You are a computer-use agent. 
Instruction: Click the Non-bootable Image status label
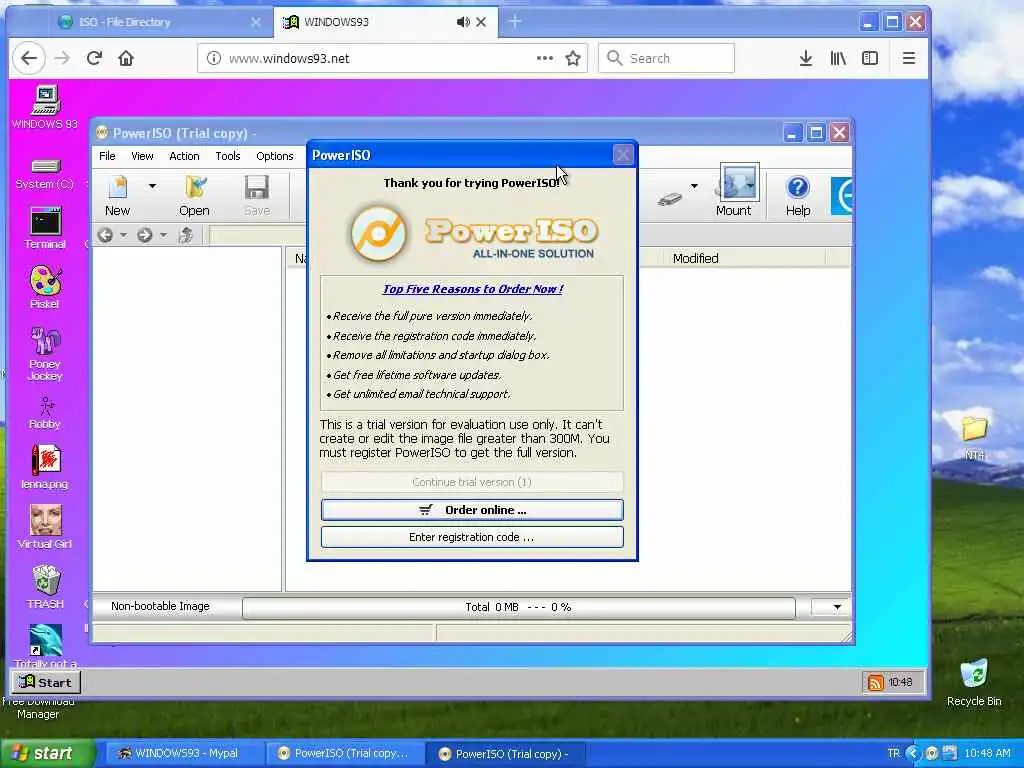click(160, 606)
